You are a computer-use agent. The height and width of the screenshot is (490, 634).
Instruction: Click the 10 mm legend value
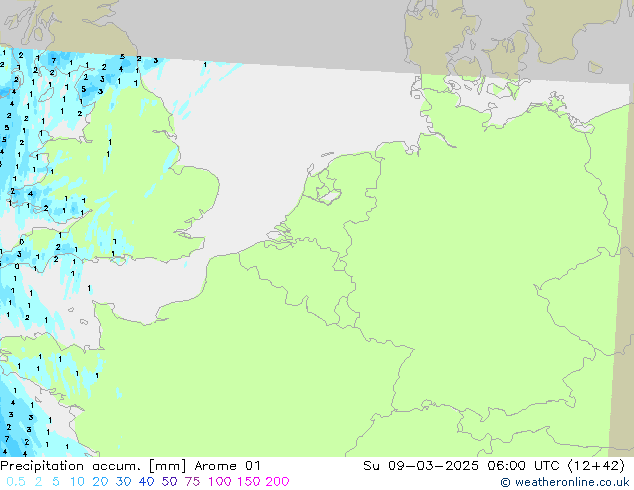(x=77, y=482)
